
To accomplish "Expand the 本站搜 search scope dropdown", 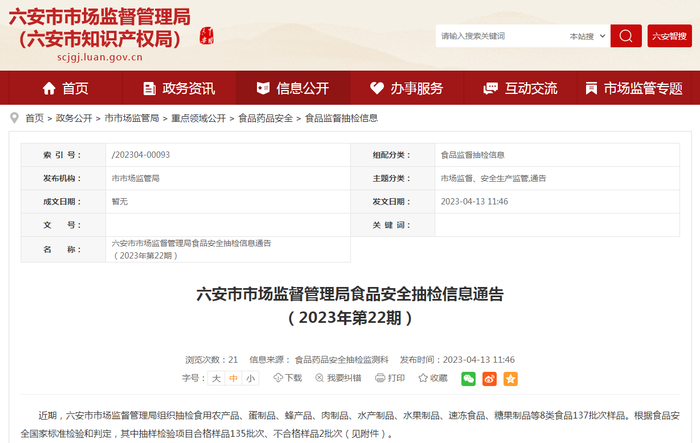I will click(587, 36).
